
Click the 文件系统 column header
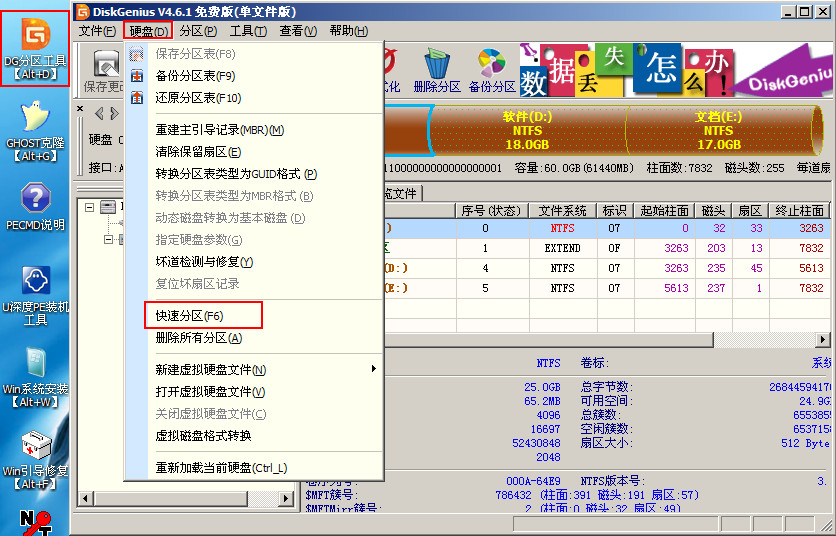click(x=562, y=211)
